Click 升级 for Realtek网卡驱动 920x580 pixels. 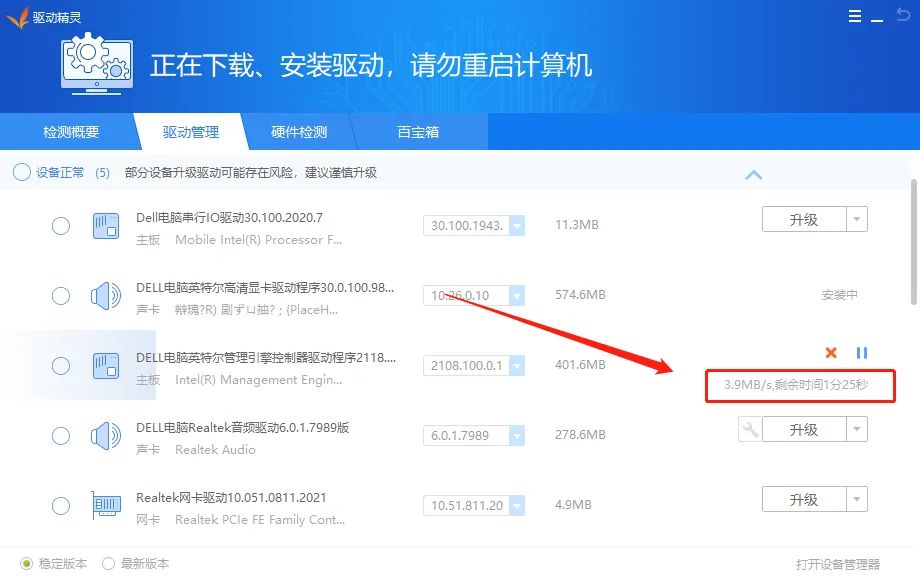point(804,499)
